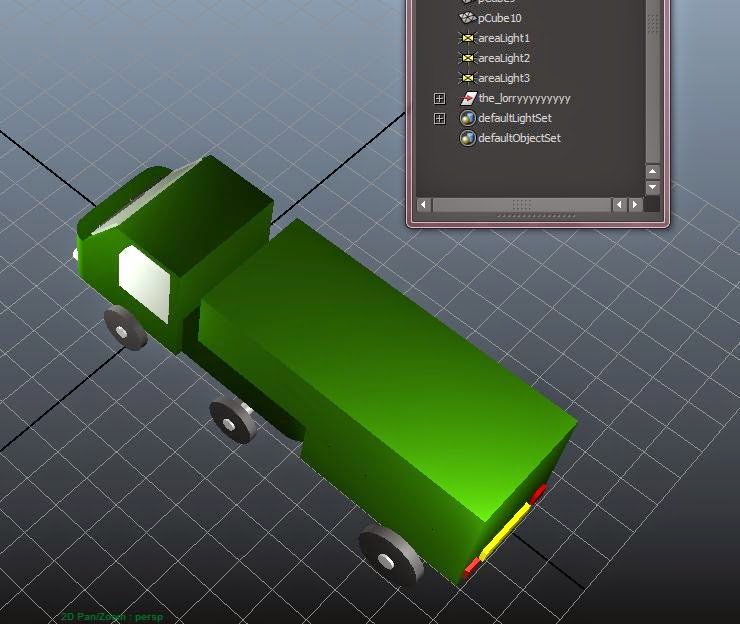Select defaultLightSet in the outliner

tap(515, 118)
